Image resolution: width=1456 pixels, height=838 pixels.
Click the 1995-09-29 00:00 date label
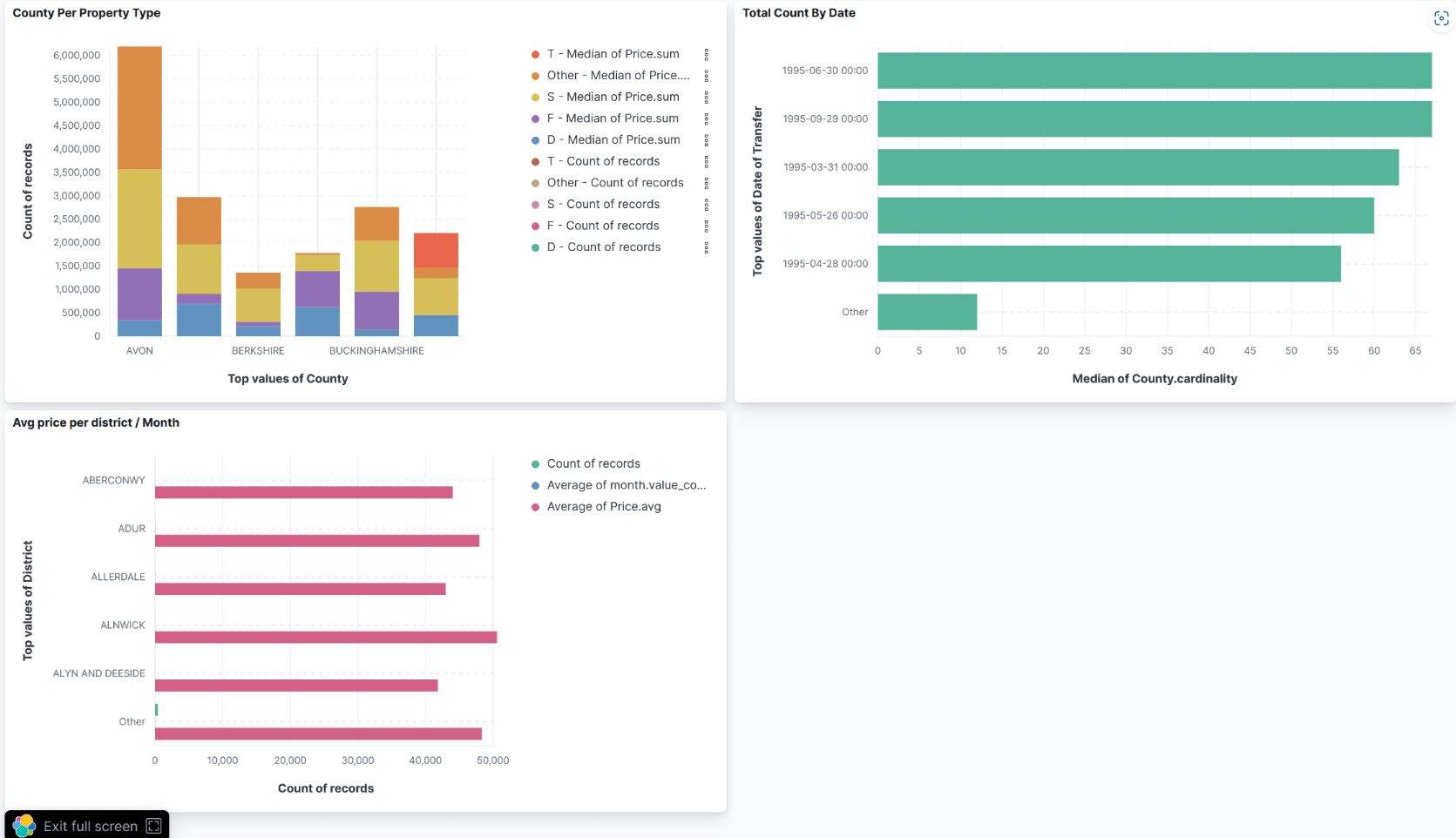(825, 119)
